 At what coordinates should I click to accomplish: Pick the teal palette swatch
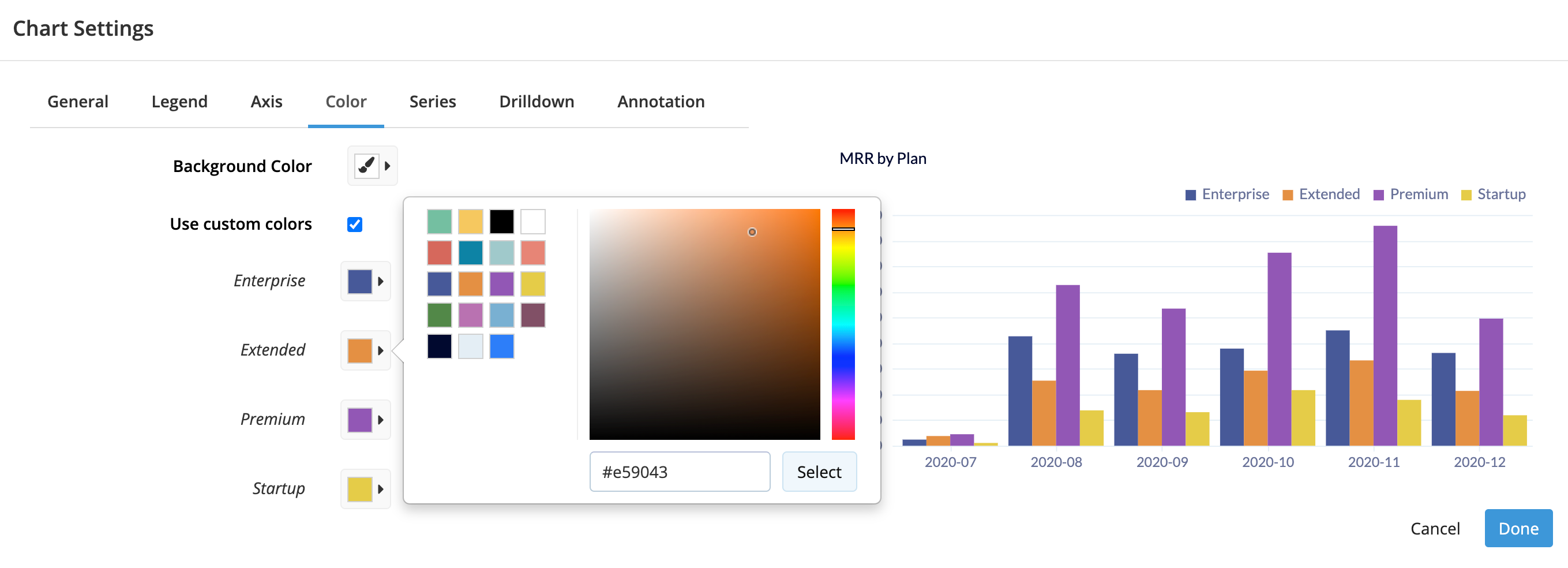click(x=471, y=253)
